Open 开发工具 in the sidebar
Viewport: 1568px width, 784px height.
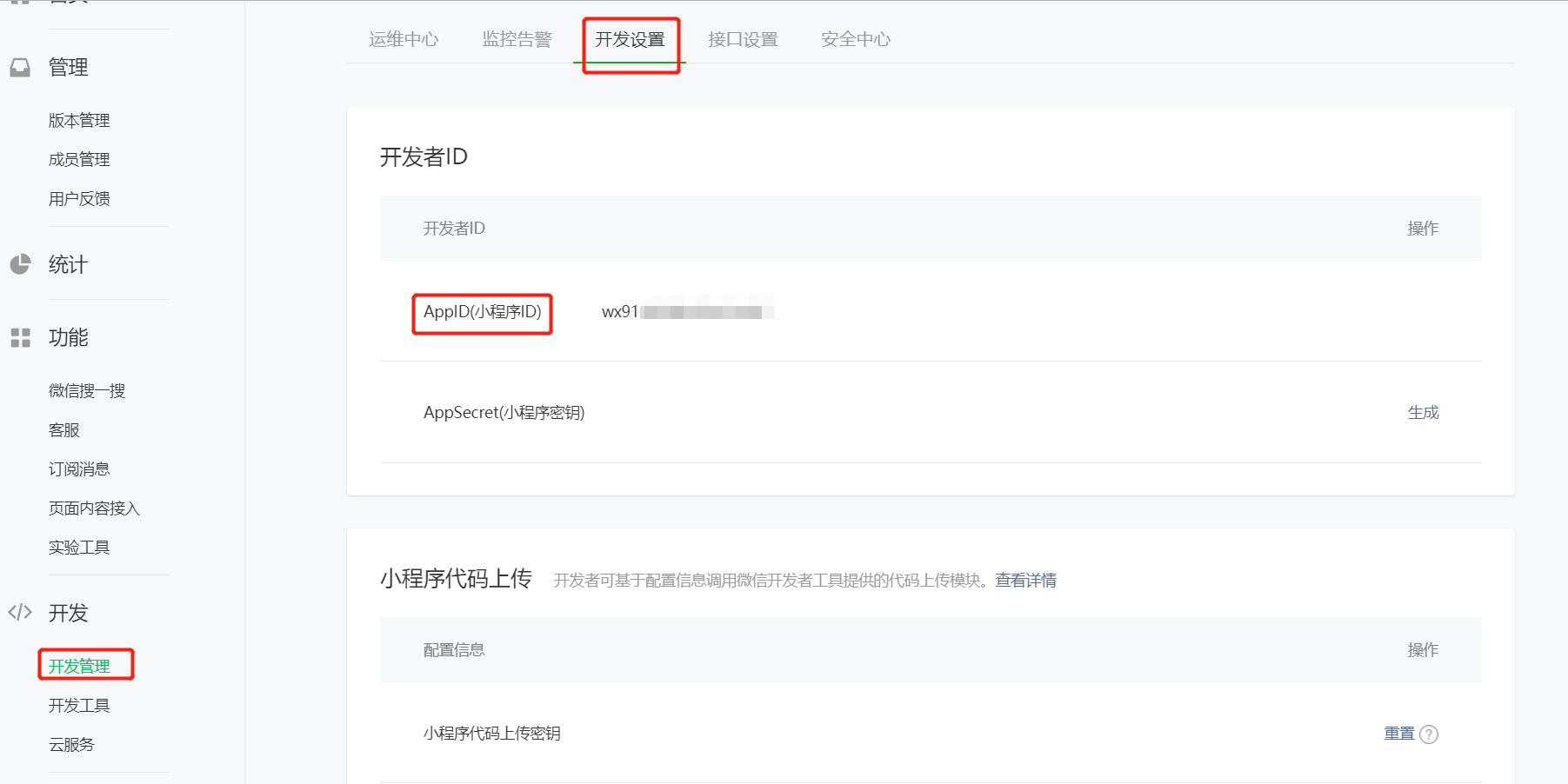click(x=79, y=705)
